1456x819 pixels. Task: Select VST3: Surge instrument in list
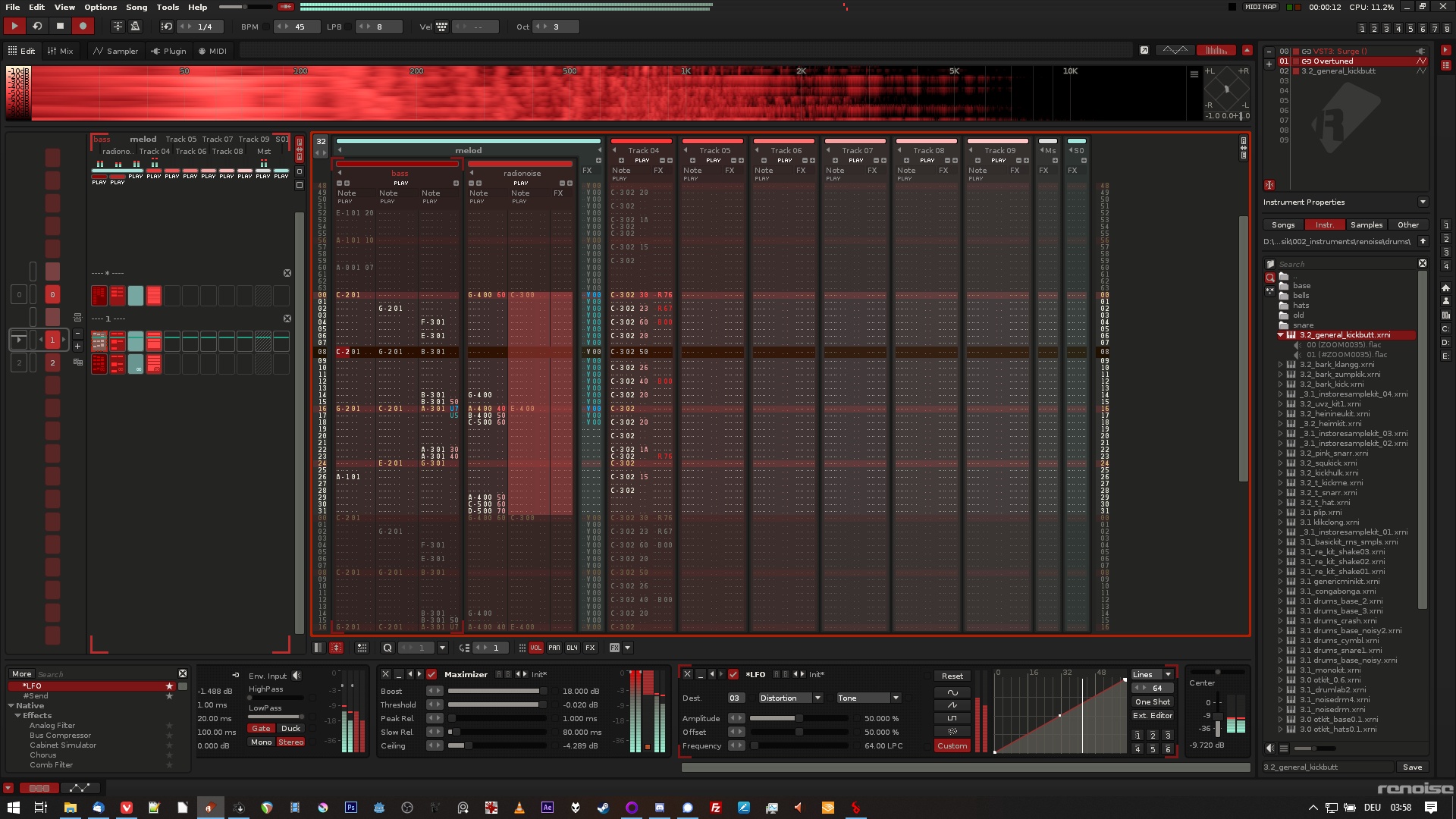tap(1353, 52)
